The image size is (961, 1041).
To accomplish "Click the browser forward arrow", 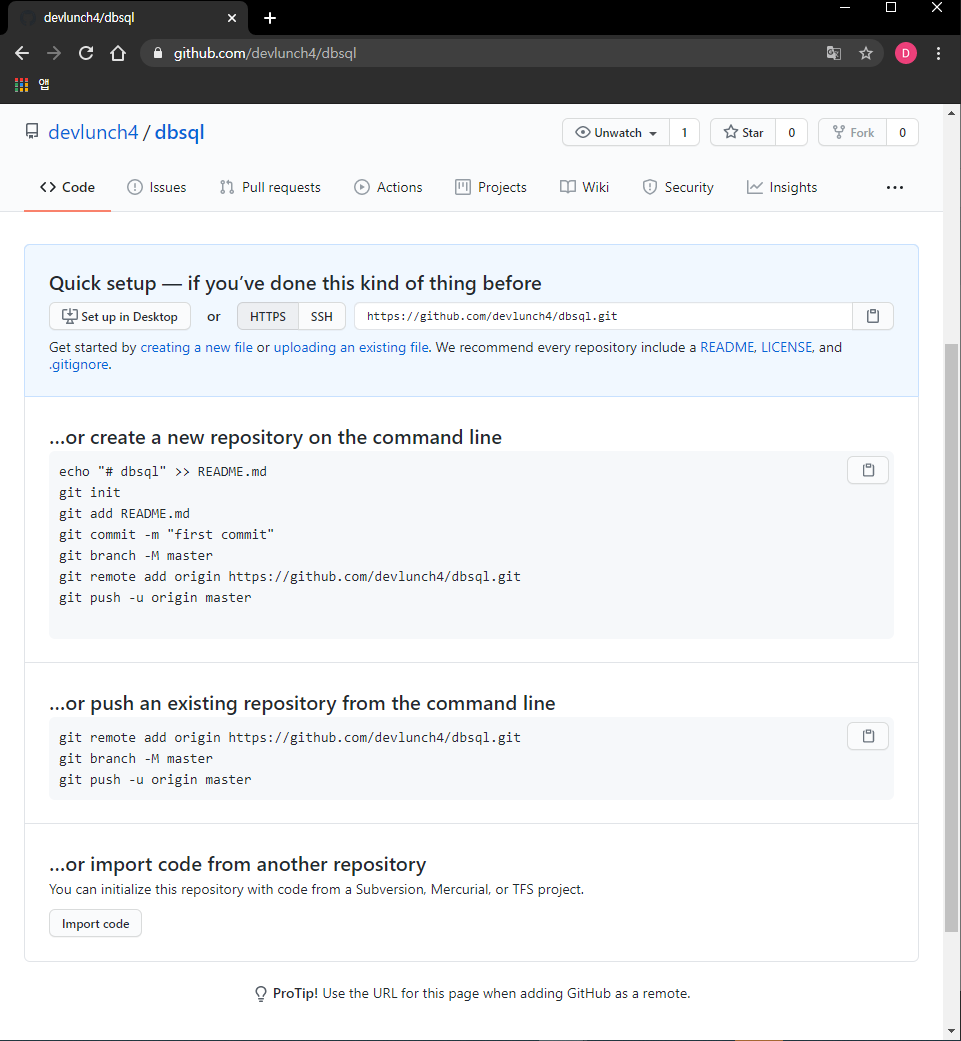I will pos(54,53).
